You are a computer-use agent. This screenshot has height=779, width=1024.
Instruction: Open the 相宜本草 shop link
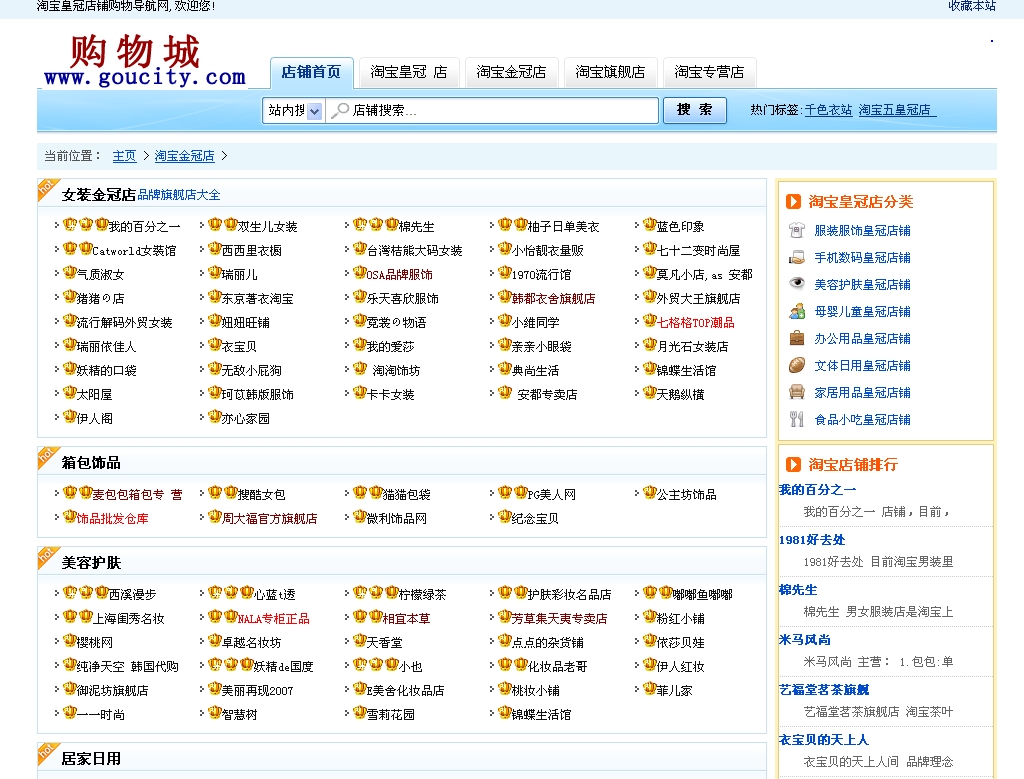(x=406, y=618)
